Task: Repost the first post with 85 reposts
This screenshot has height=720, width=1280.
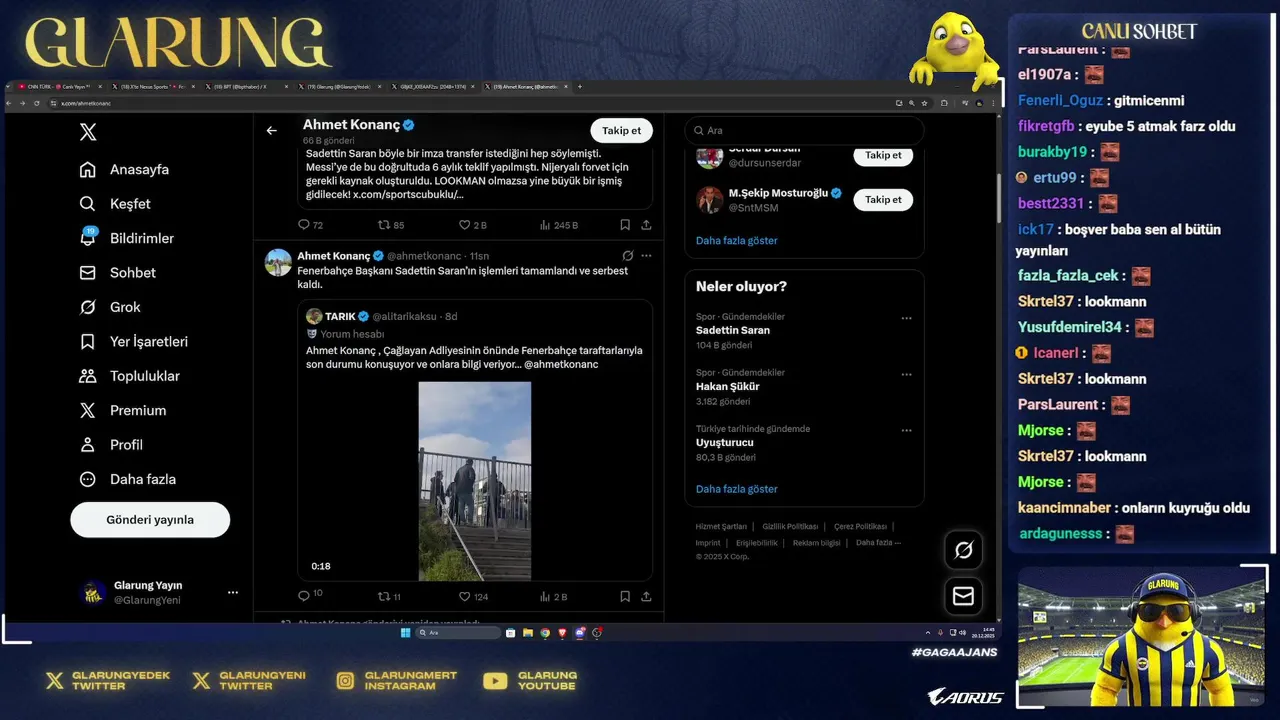Action: (390, 225)
